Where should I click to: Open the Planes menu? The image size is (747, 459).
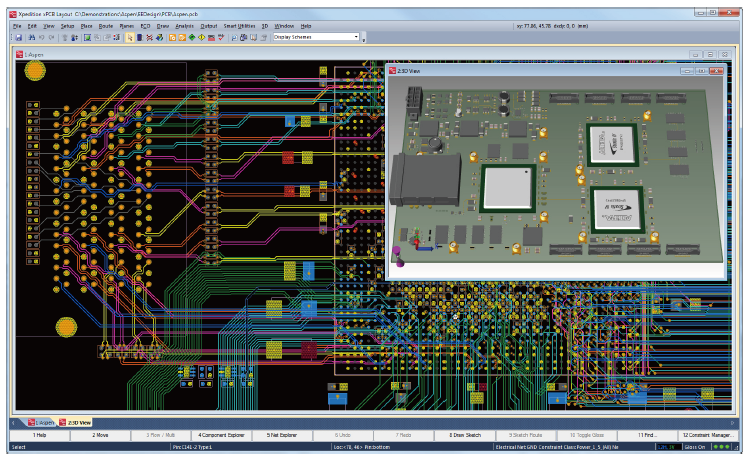[127, 25]
